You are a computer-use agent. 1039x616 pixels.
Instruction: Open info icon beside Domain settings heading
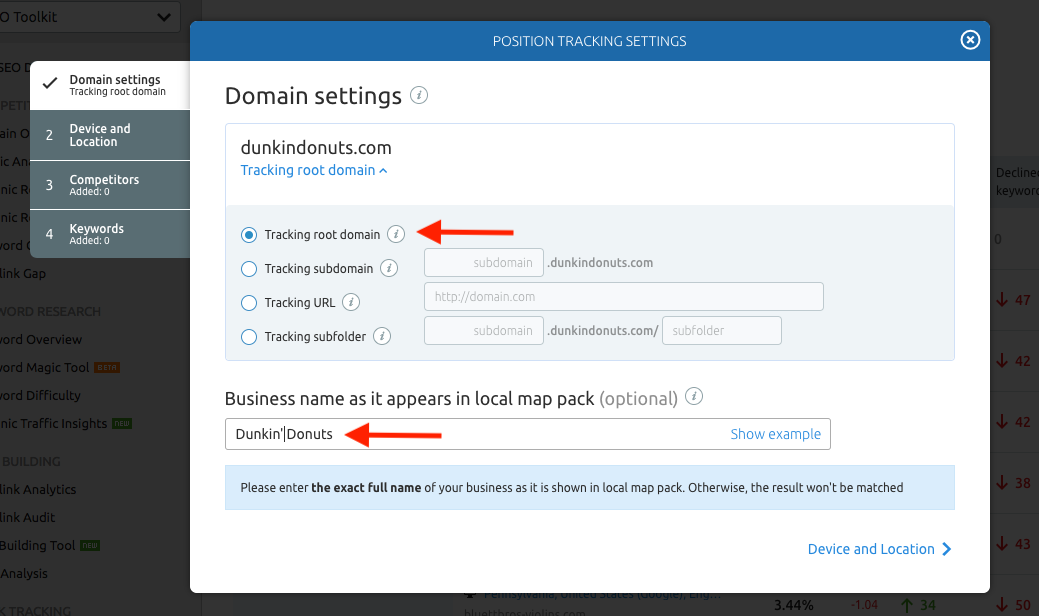[419, 95]
